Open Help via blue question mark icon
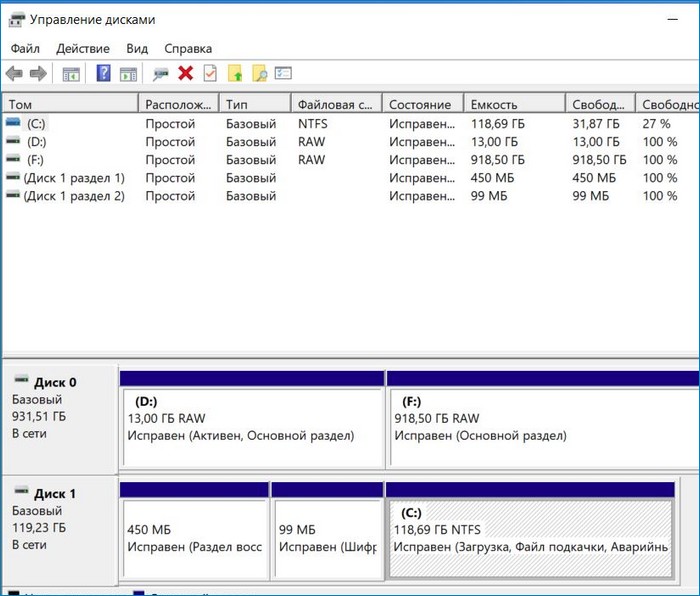Viewport: 700px width, 596px height. pyautogui.click(x=103, y=73)
